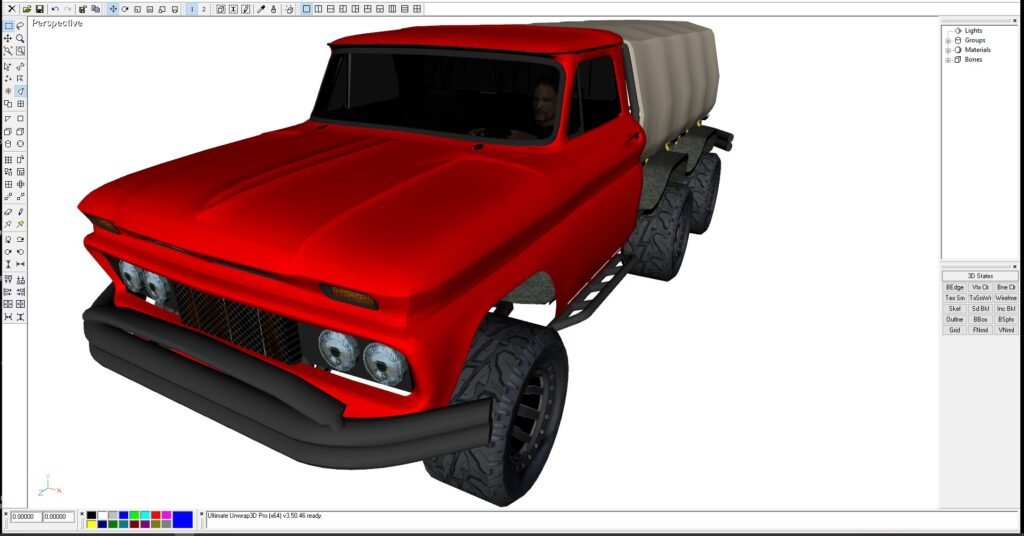Select the rectangle selection tool
The width and height of the screenshot is (1024, 536).
pos(8,26)
